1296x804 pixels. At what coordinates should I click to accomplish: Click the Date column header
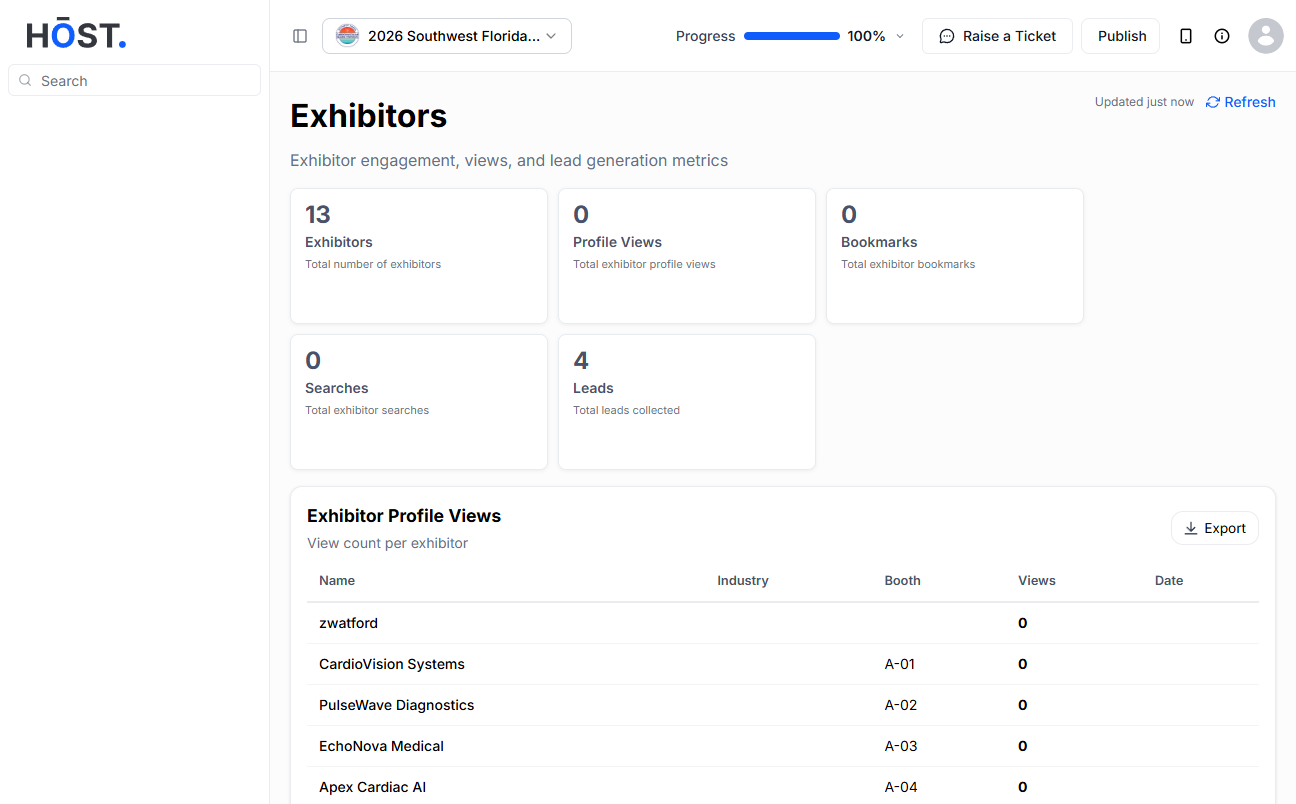pos(1169,580)
